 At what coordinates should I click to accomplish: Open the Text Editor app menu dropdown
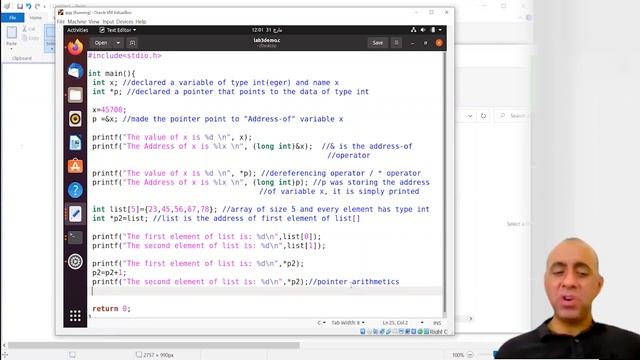(118, 30)
